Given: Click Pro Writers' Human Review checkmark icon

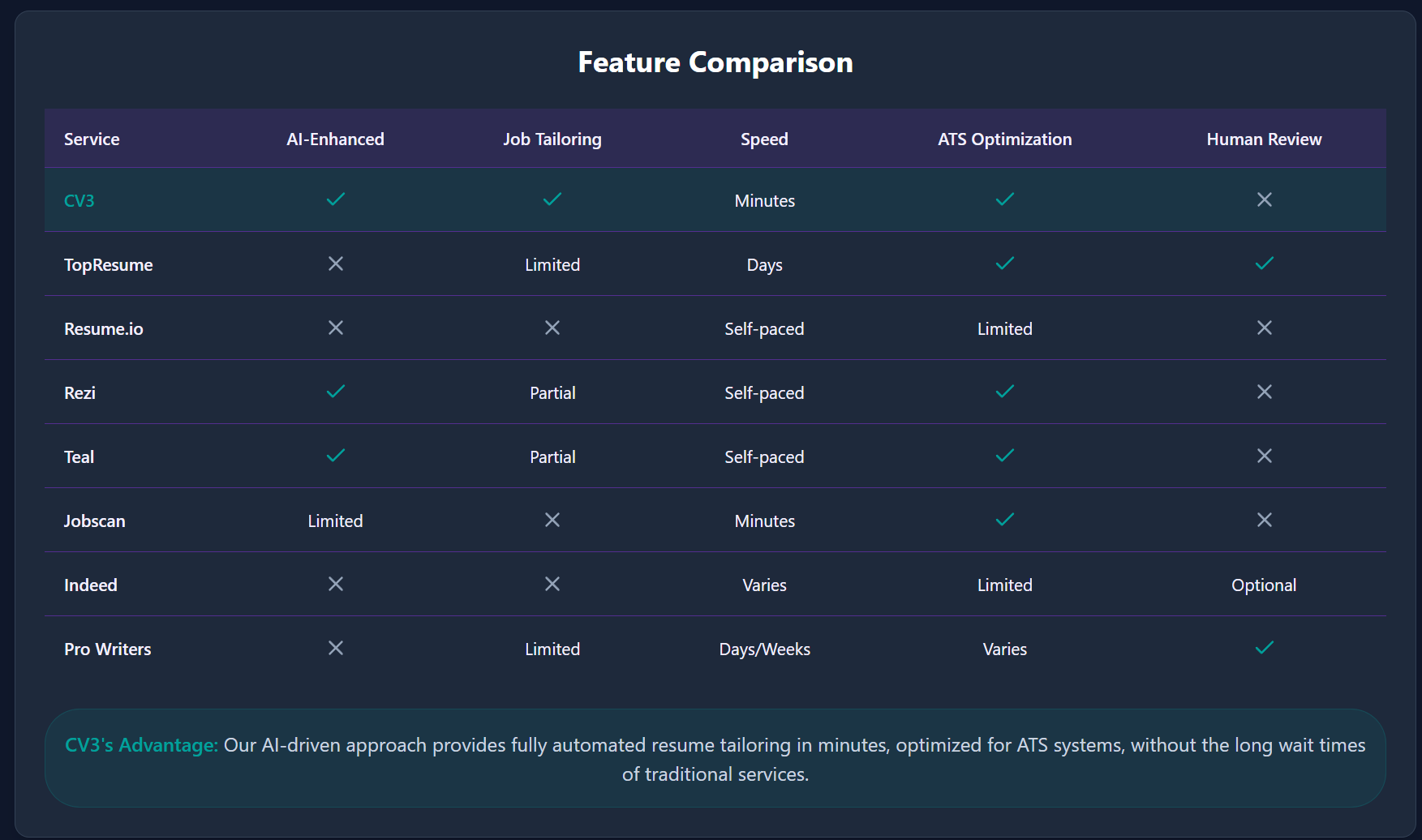Looking at the screenshot, I should click(x=1264, y=648).
